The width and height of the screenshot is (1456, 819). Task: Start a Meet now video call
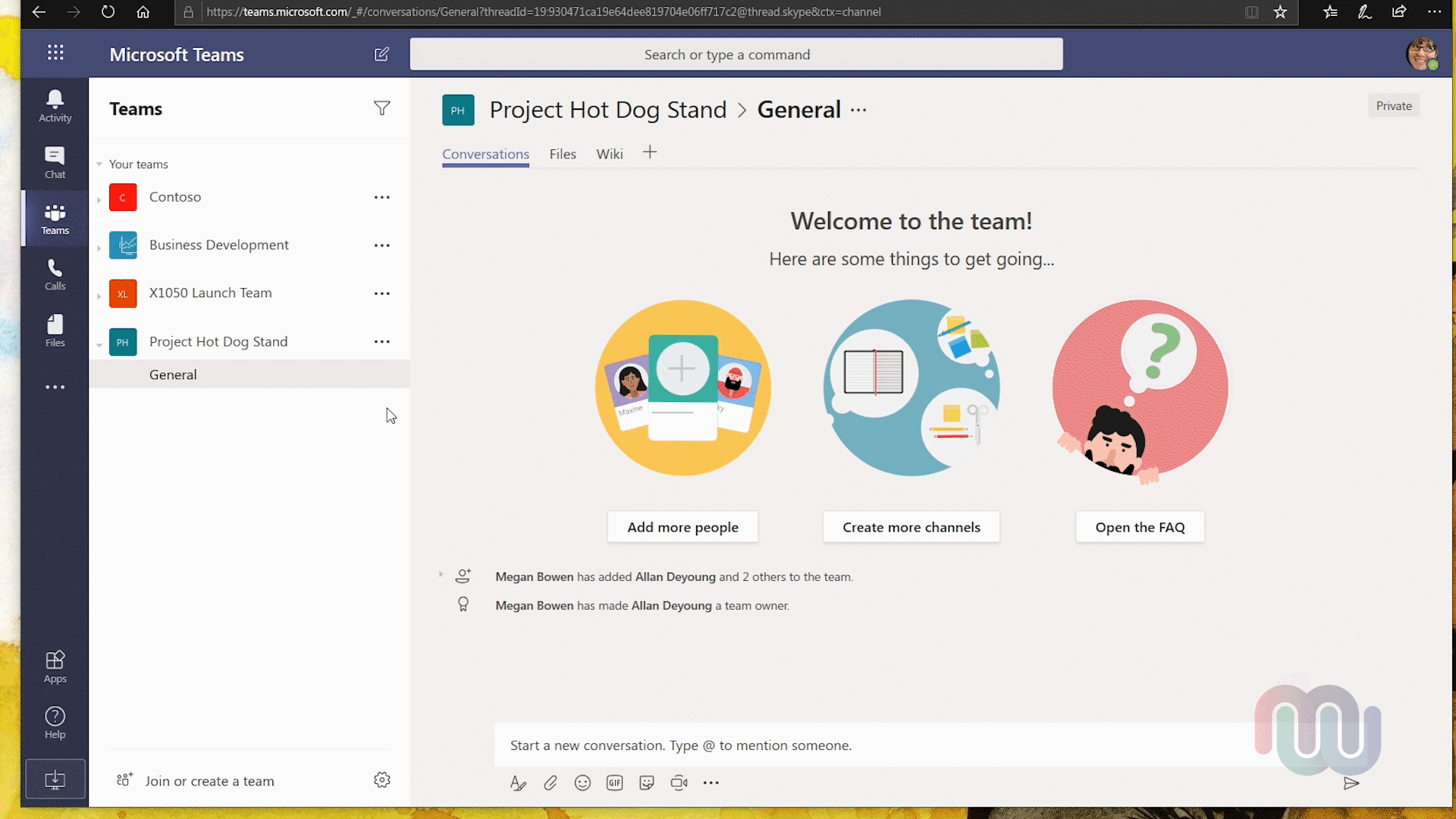pos(679,783)
